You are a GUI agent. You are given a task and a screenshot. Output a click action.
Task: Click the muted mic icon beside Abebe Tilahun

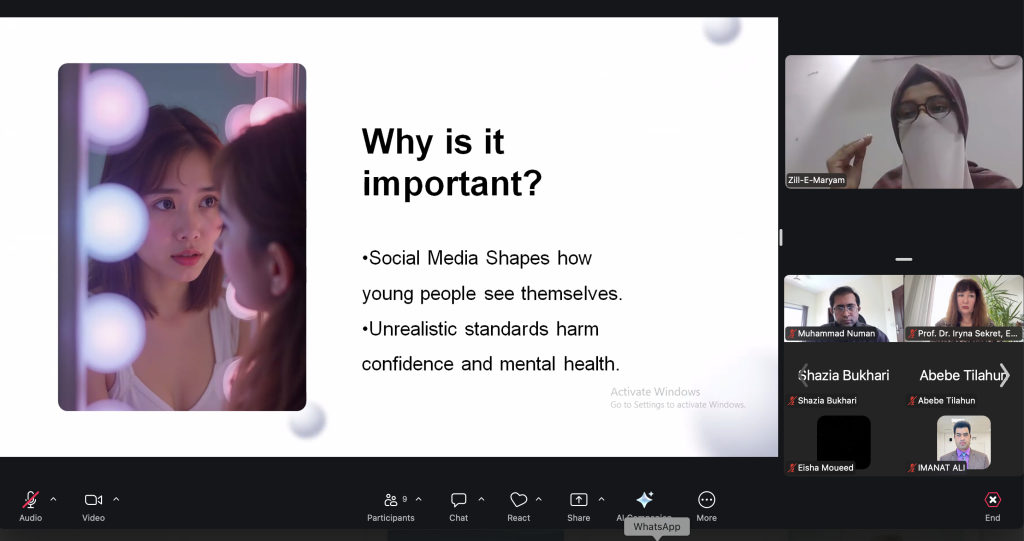click(x=912, y=401)
